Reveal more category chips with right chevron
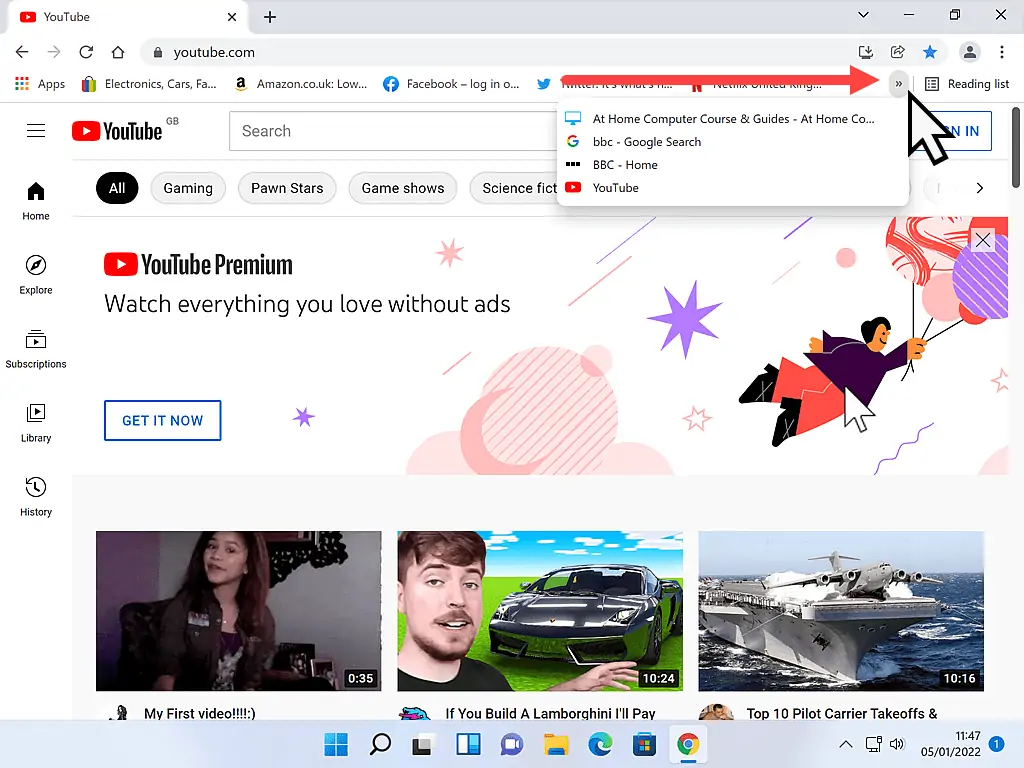 (979, 187)
